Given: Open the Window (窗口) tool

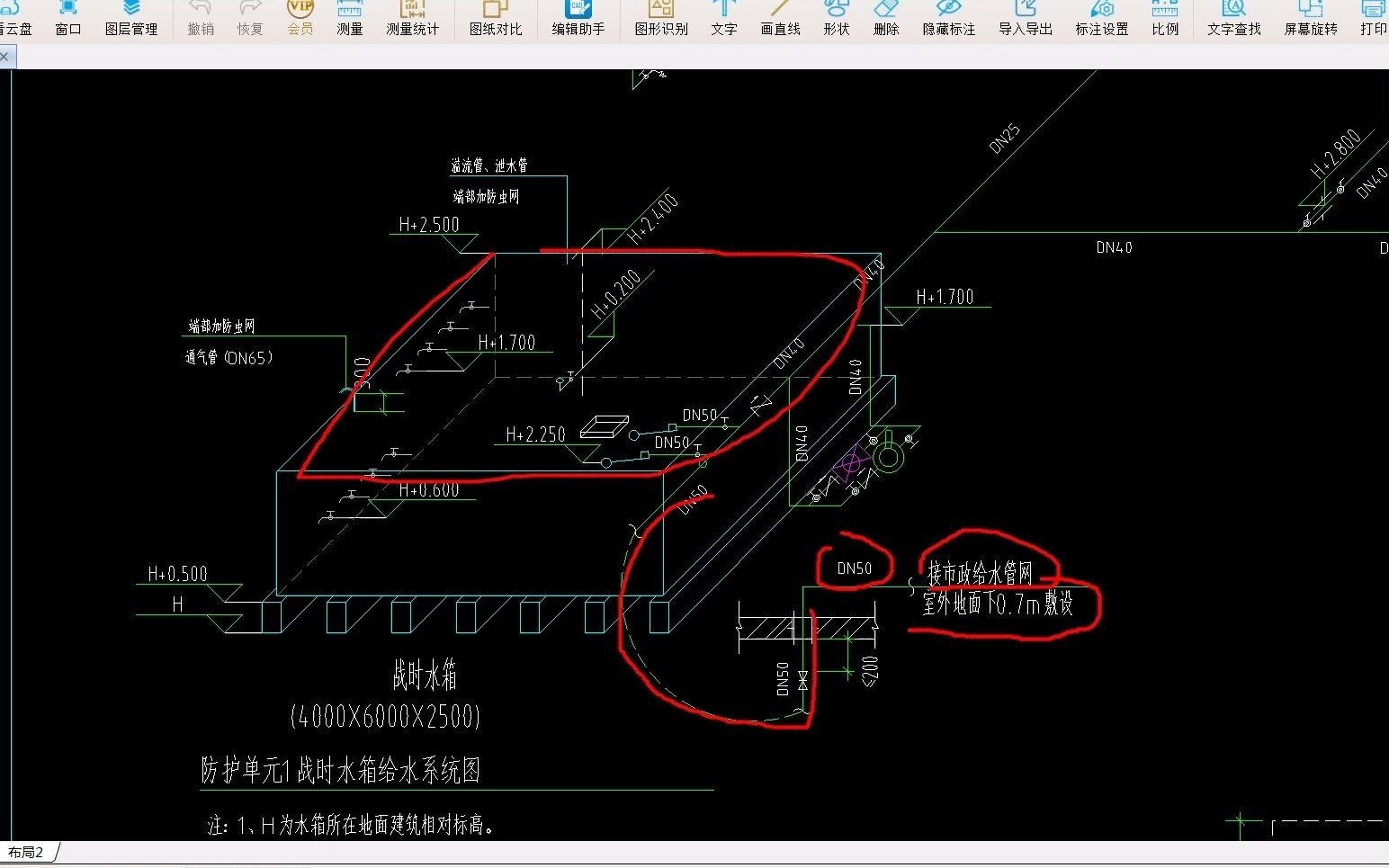Looking at the screenshot, I should (x=68, y=18).
